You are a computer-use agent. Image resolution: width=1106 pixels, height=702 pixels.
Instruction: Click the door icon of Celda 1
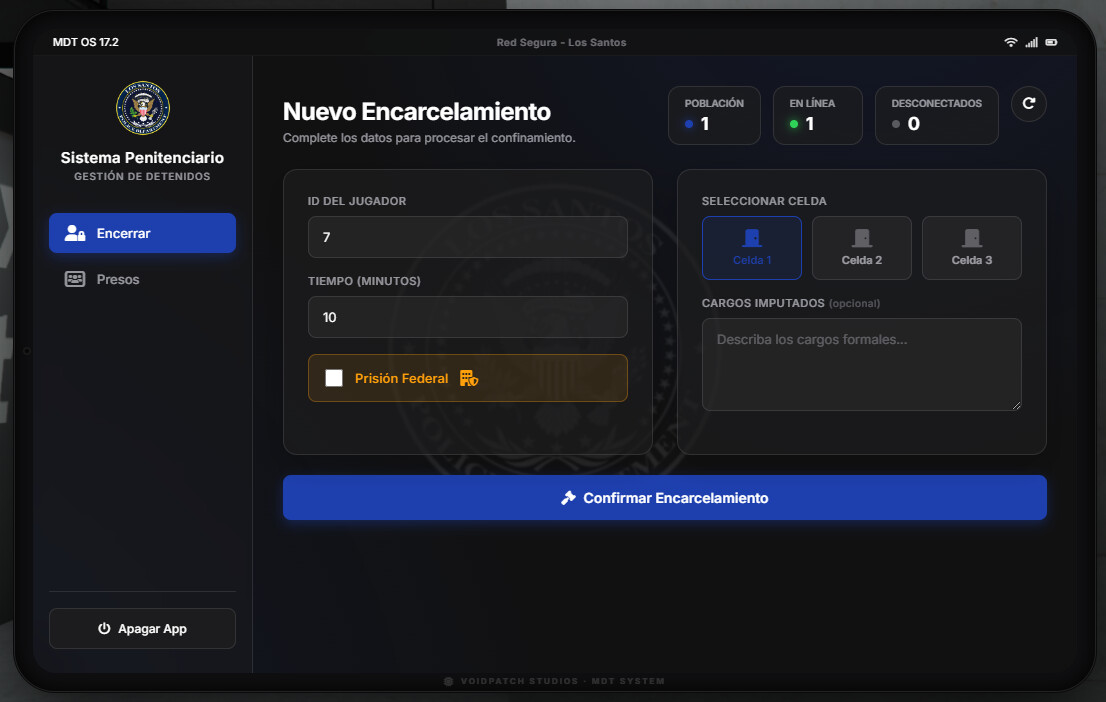[x=752, y=238]
